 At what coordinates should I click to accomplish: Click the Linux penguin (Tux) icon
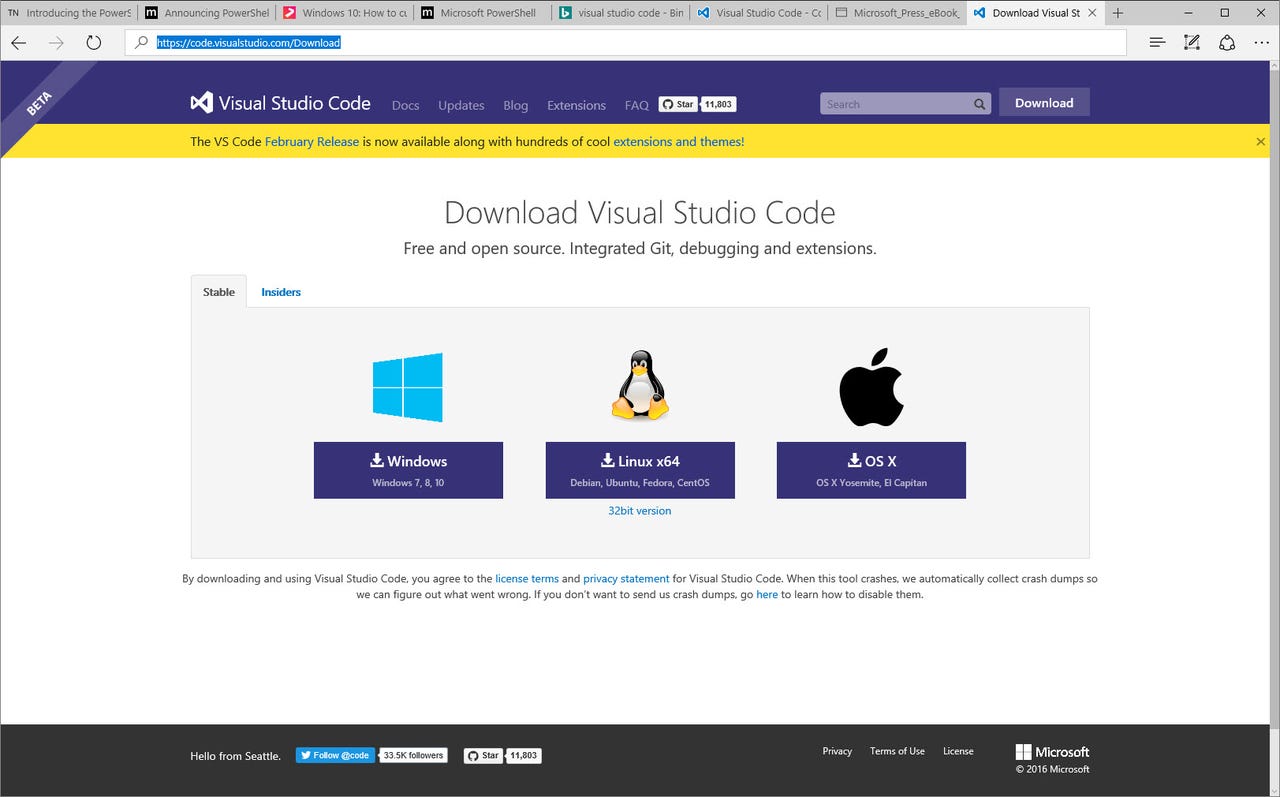point(640,386)
